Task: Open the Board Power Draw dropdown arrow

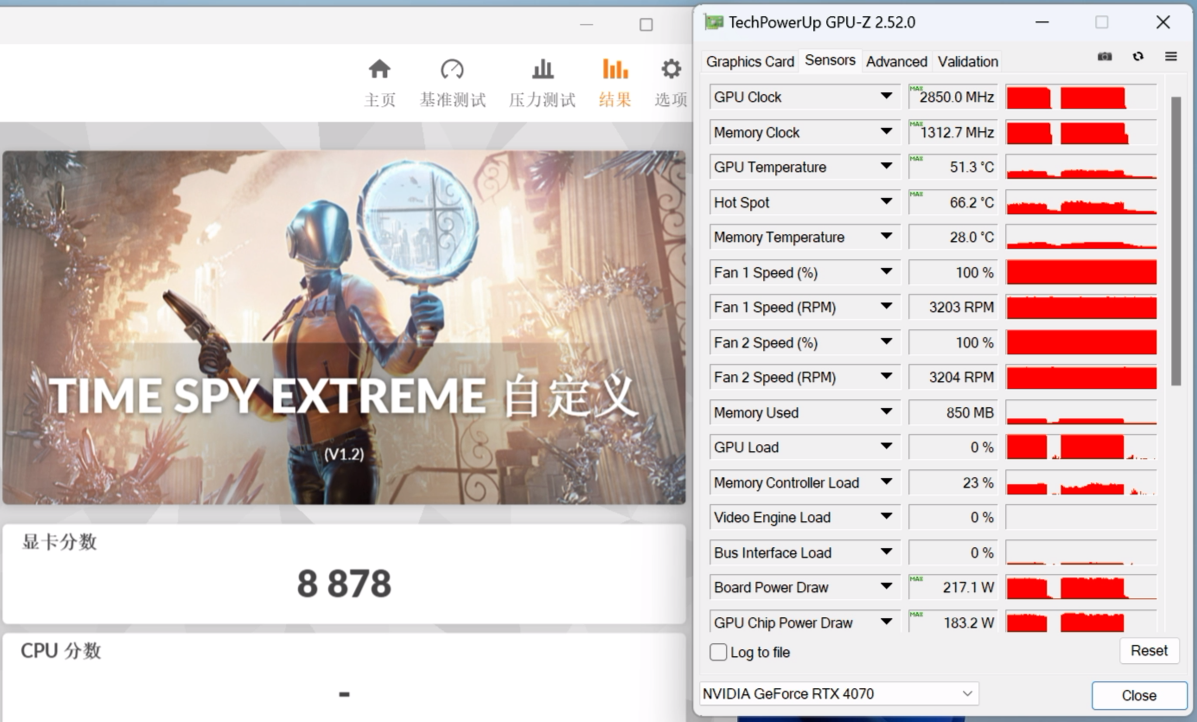Action: [886, 587]
